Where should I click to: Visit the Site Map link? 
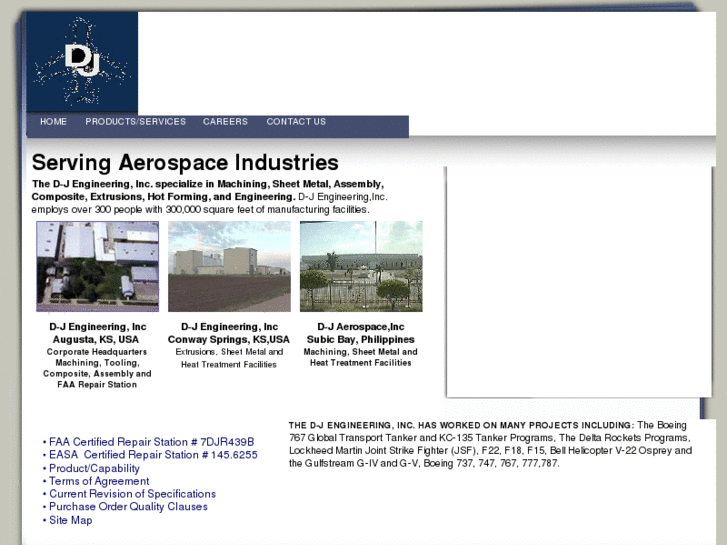[x=70, y=520]
